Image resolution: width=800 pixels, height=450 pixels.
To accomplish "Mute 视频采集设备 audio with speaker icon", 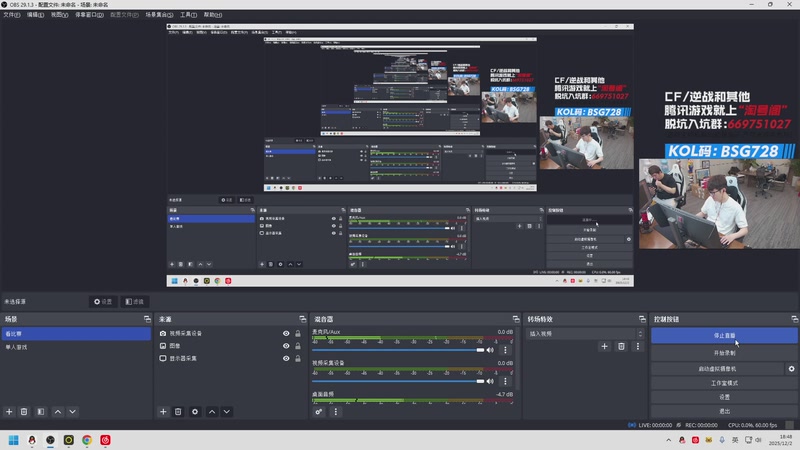I will tap(490, 381).
